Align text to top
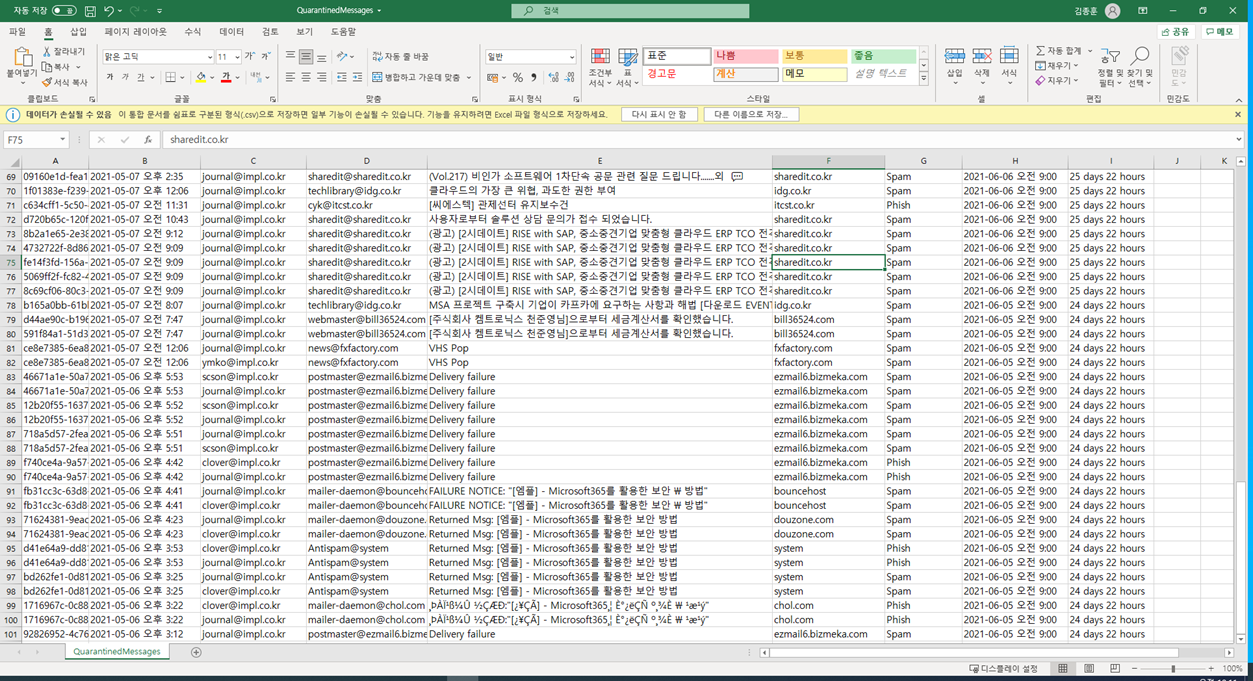This screenshot has height=681, width=1253. pyautogui.click(x=290, y=56)
